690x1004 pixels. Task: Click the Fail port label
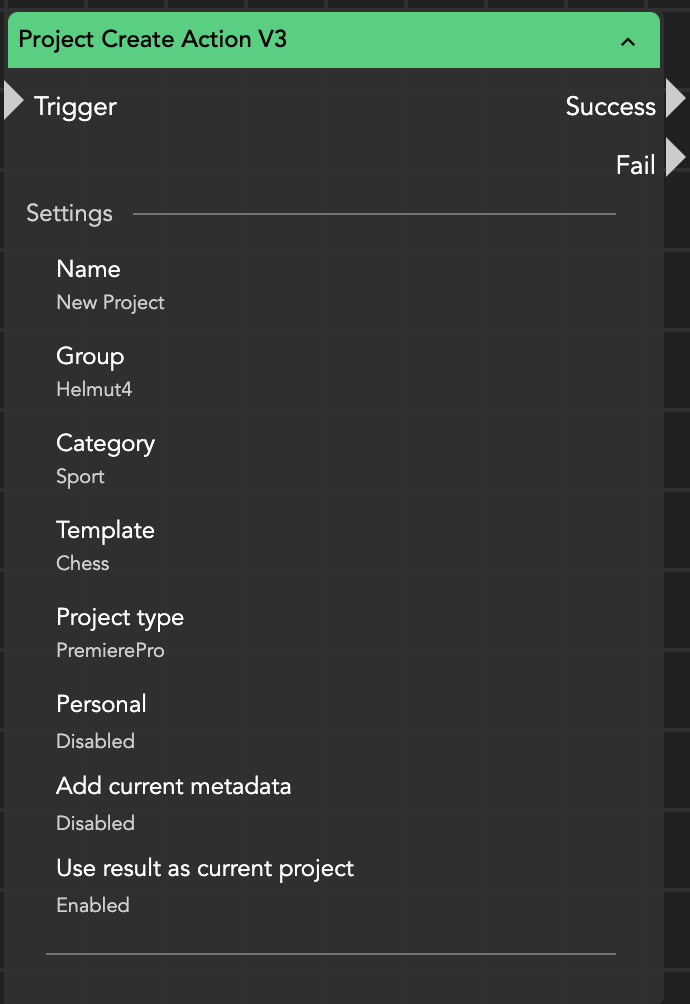(x=635, y=164)
